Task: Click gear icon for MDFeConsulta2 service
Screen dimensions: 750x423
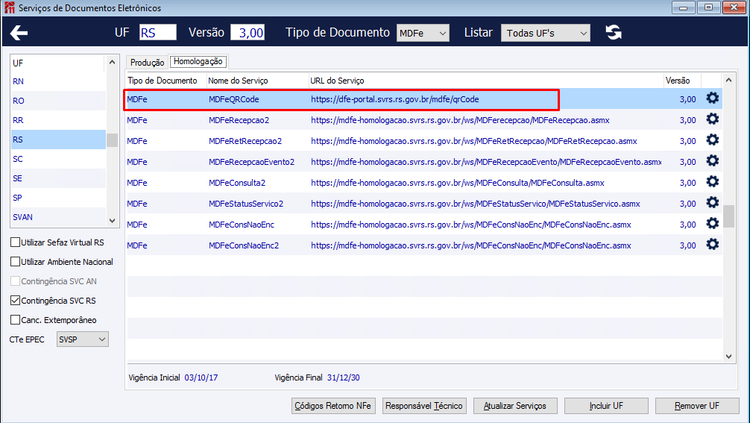Action: tap(712, 182)
